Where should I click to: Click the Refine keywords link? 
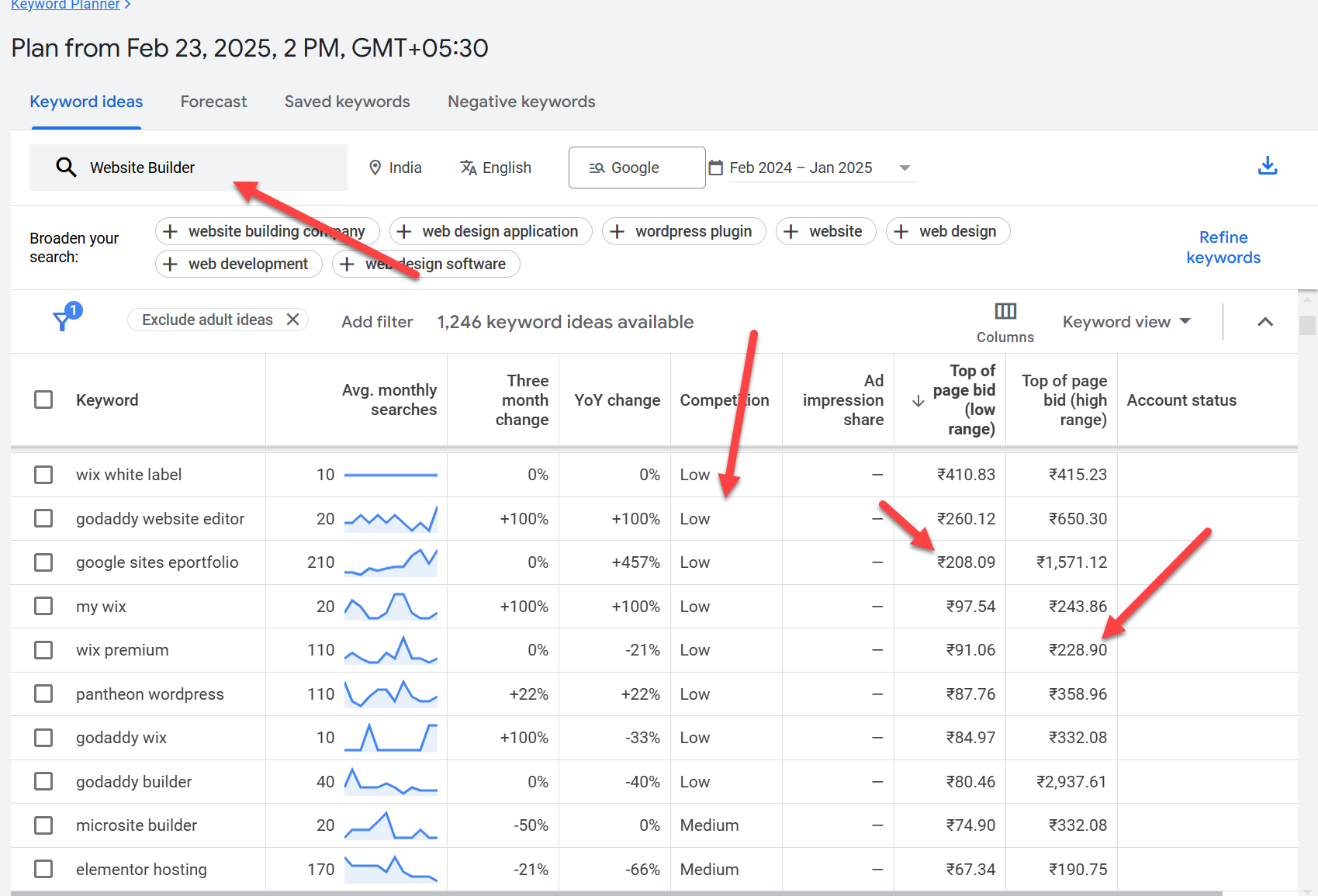(x=1223, y=247)
